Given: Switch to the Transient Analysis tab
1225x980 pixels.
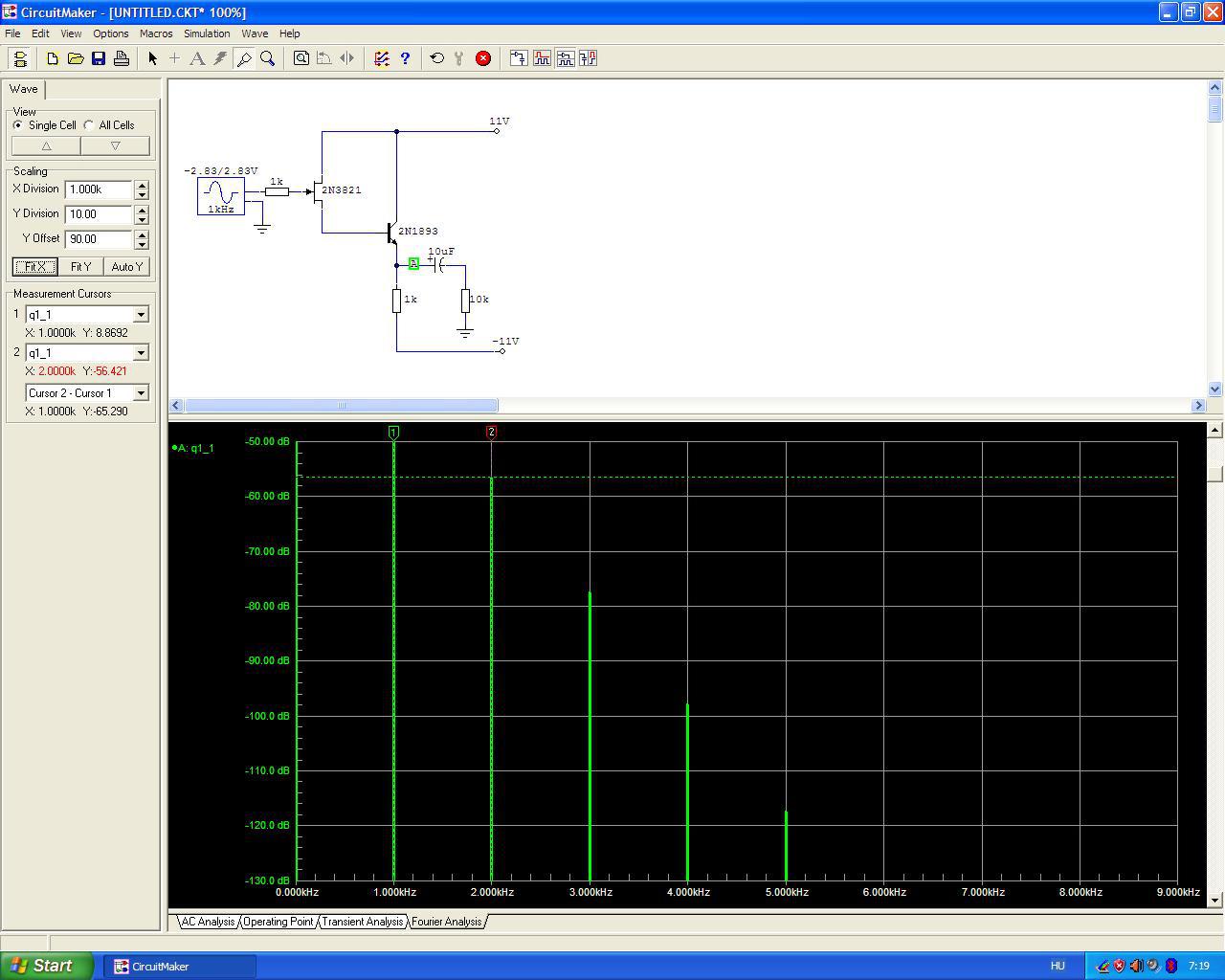Looking at the screenshot, I should [362, 922].
